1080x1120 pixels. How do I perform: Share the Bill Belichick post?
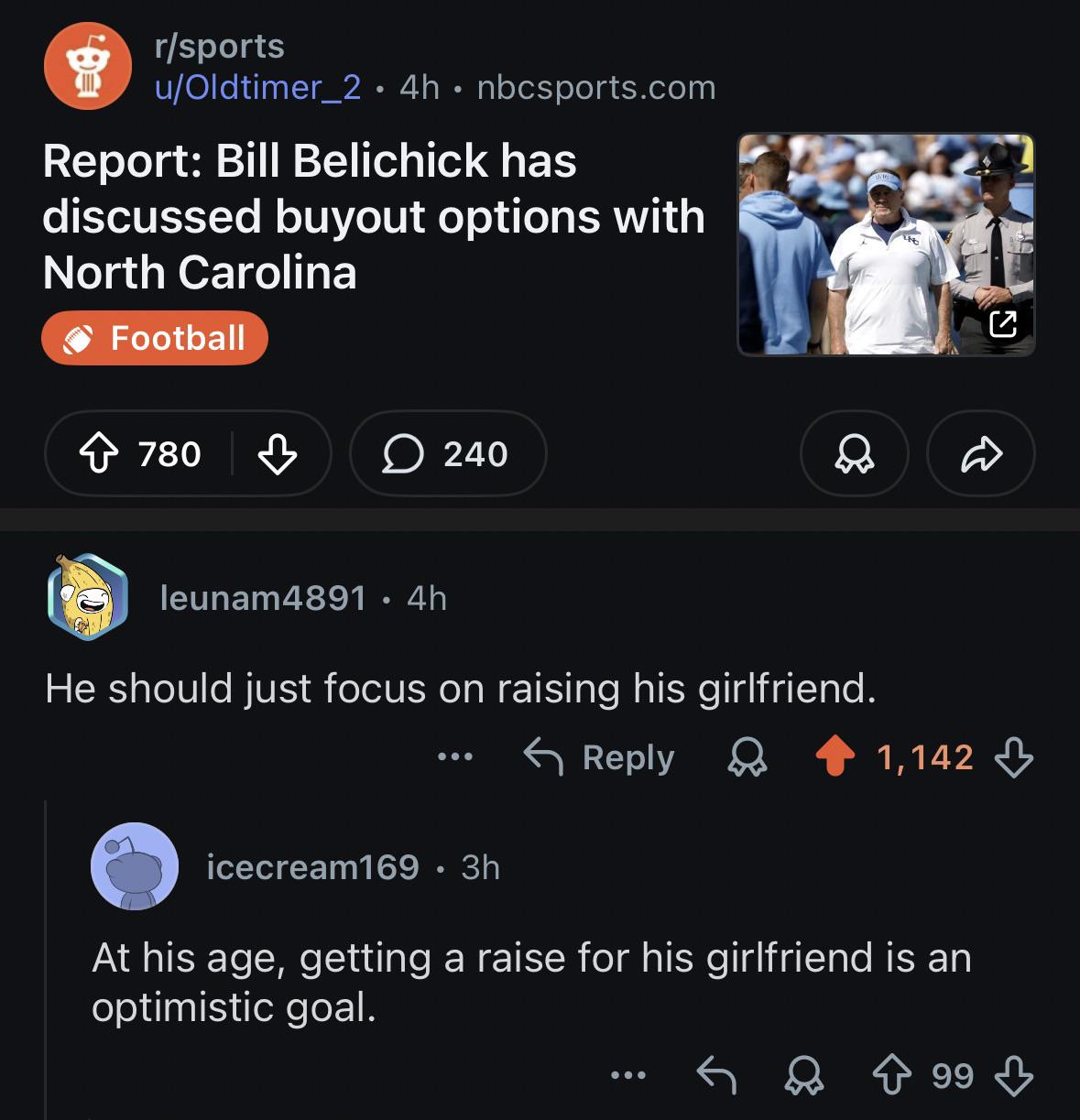pyautogui.click(x=981, y=453)
